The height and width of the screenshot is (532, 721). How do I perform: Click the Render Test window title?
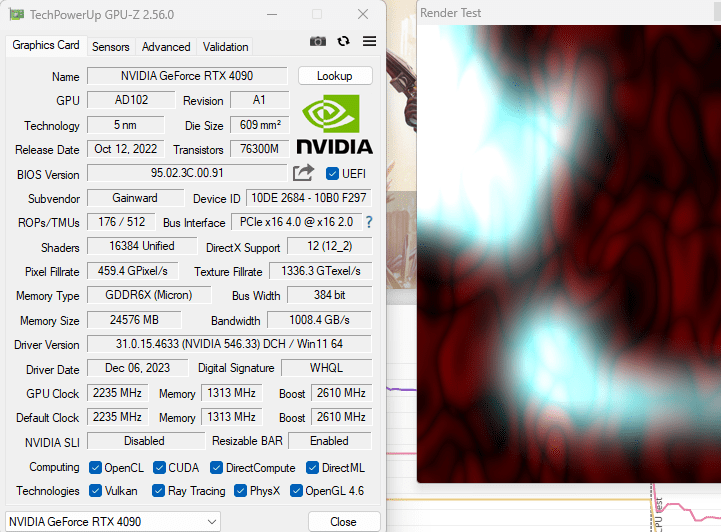click(451, 13)
